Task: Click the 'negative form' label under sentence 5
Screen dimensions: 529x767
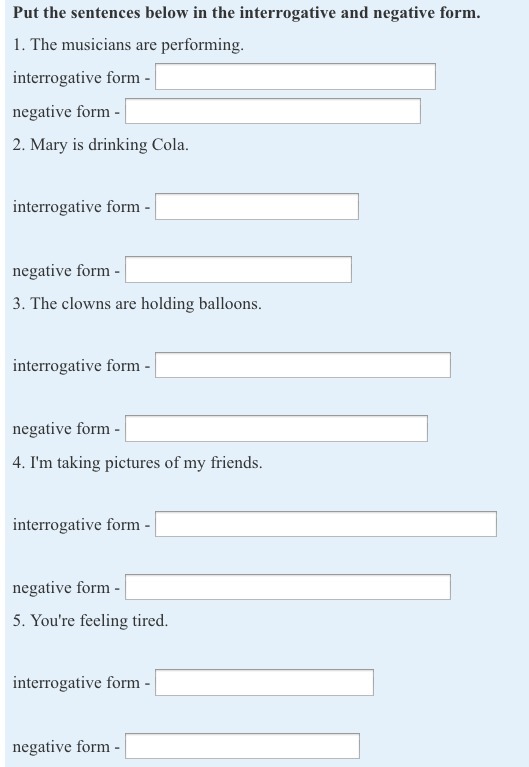Action: (x=61, y=747)
